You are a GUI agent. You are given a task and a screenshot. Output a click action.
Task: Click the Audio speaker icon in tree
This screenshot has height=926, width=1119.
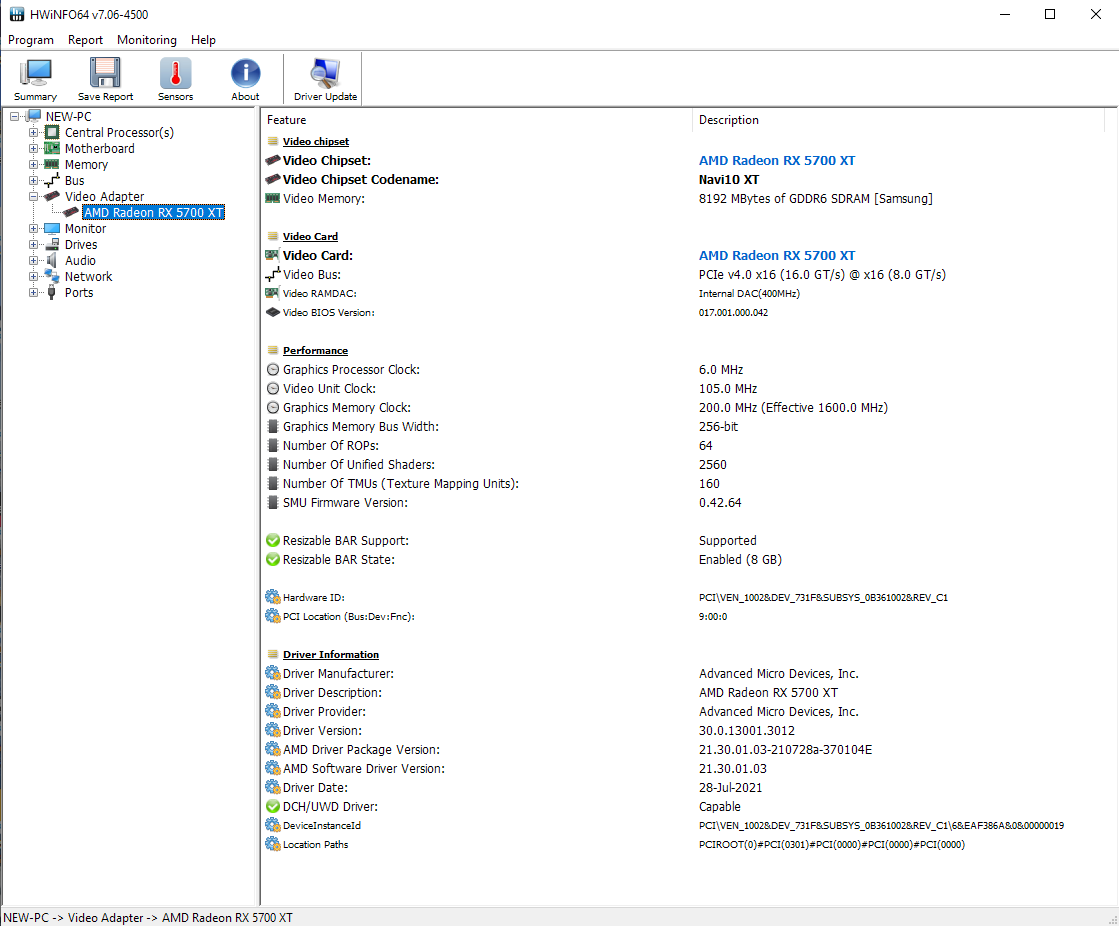(x=52, y=260)
